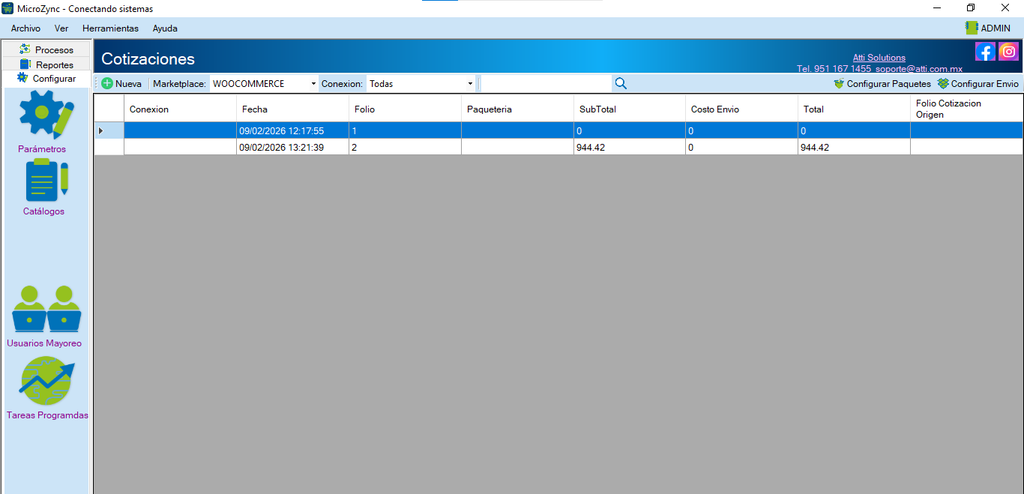Click the Configurar Paquetes package icon

pyautogui.click(x=839, y=84)
